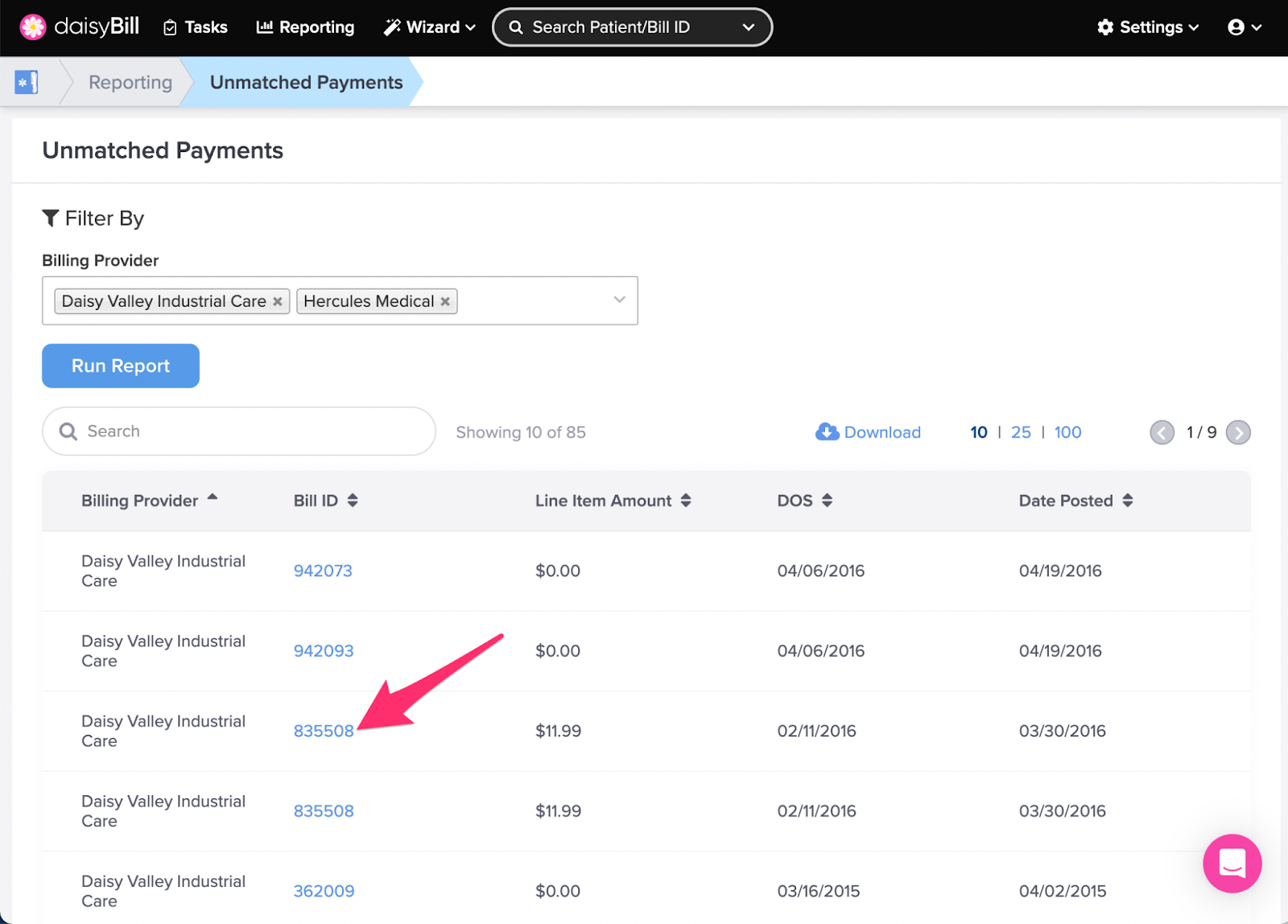The image size is (1288, 924).
Task: Go to Reporting breadcrumb
Action: (x=130, y=82)
